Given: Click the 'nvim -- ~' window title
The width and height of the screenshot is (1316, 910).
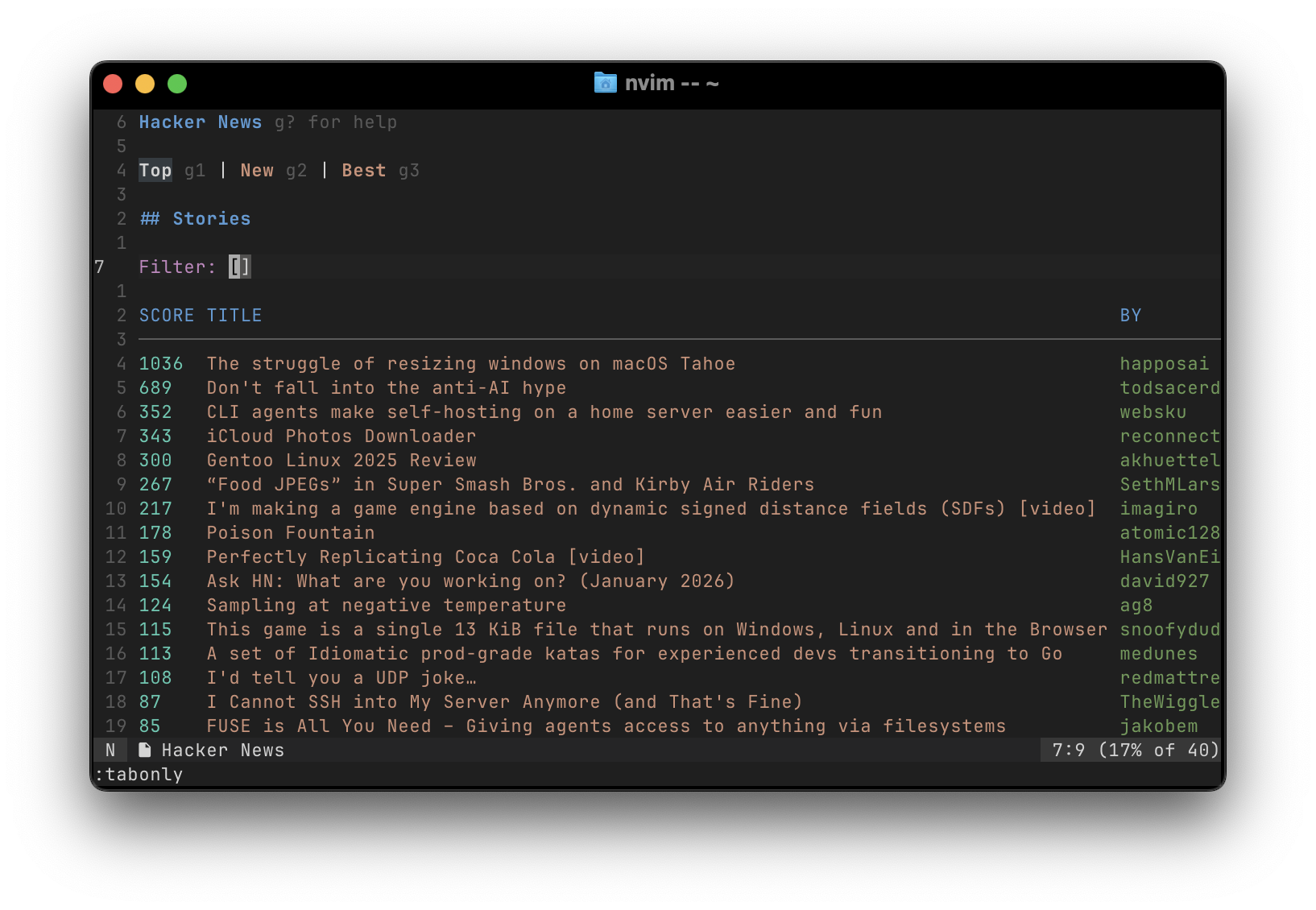Looking at the screenshot, I should pyautogui.click(x=672, y=83).
